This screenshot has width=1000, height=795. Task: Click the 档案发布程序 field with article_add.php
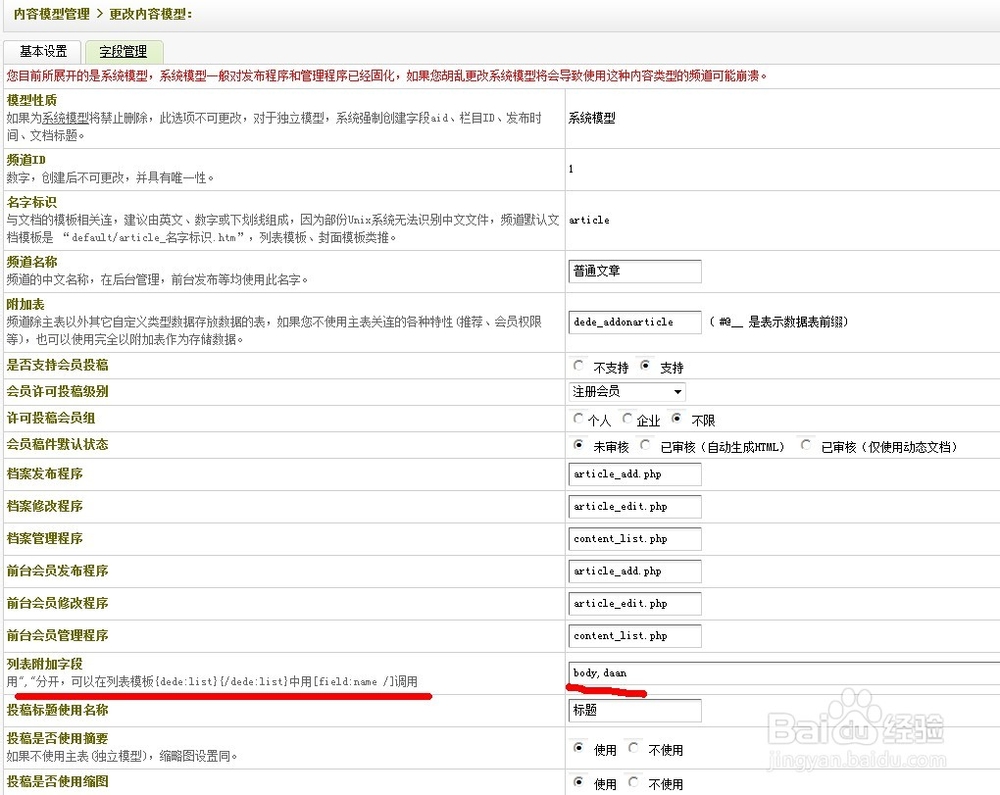[634, 474]
